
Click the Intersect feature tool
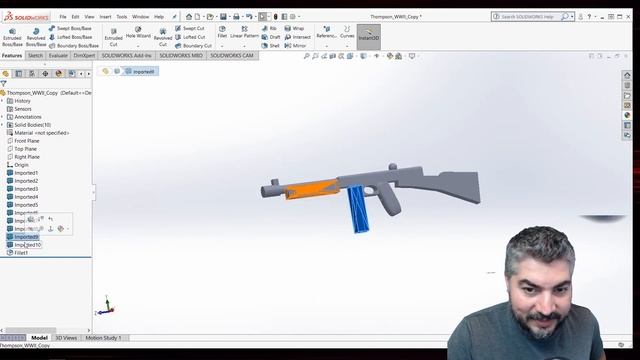[298, 37]
